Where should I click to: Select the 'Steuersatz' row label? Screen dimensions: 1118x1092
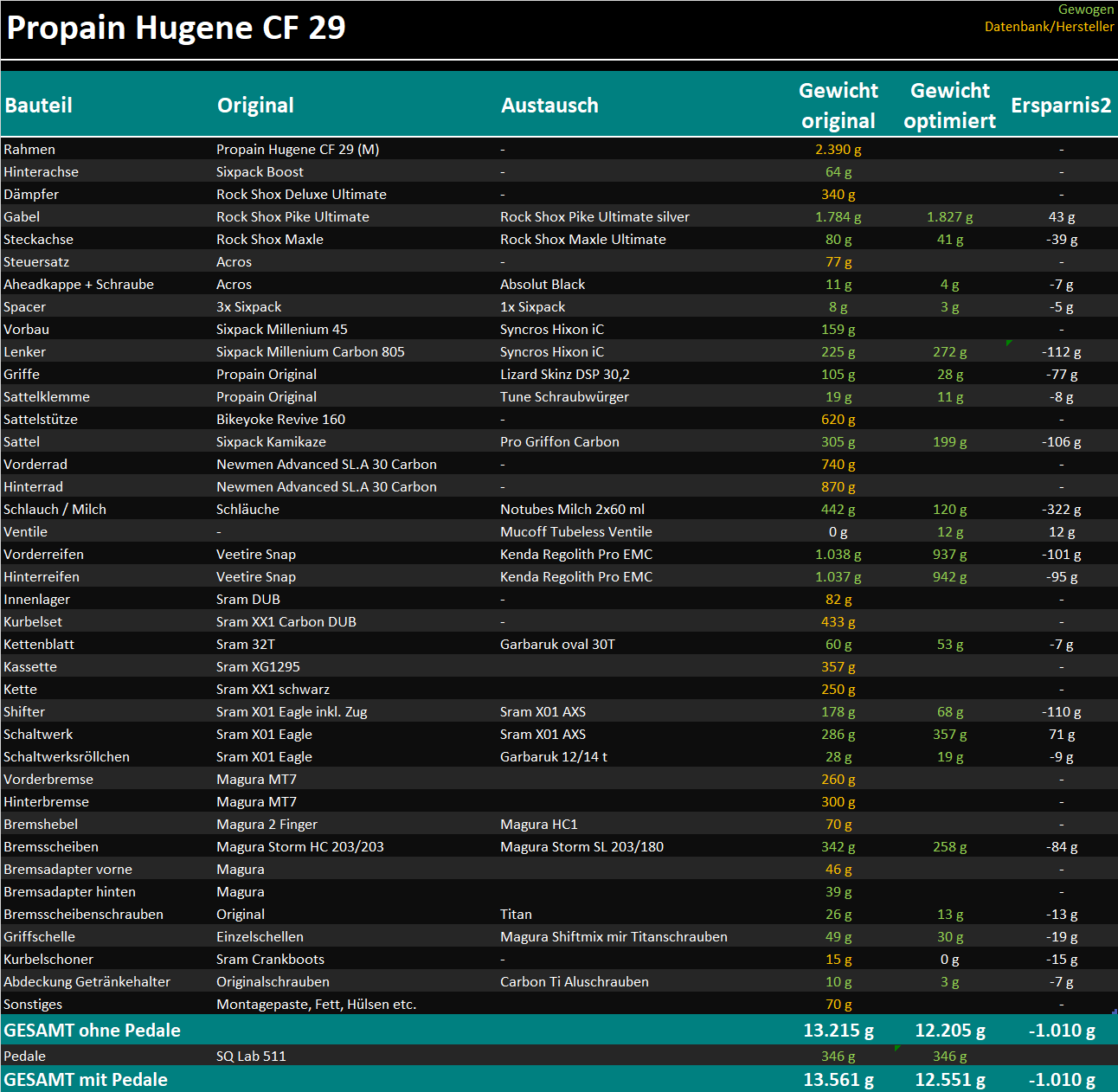point(36,262)
